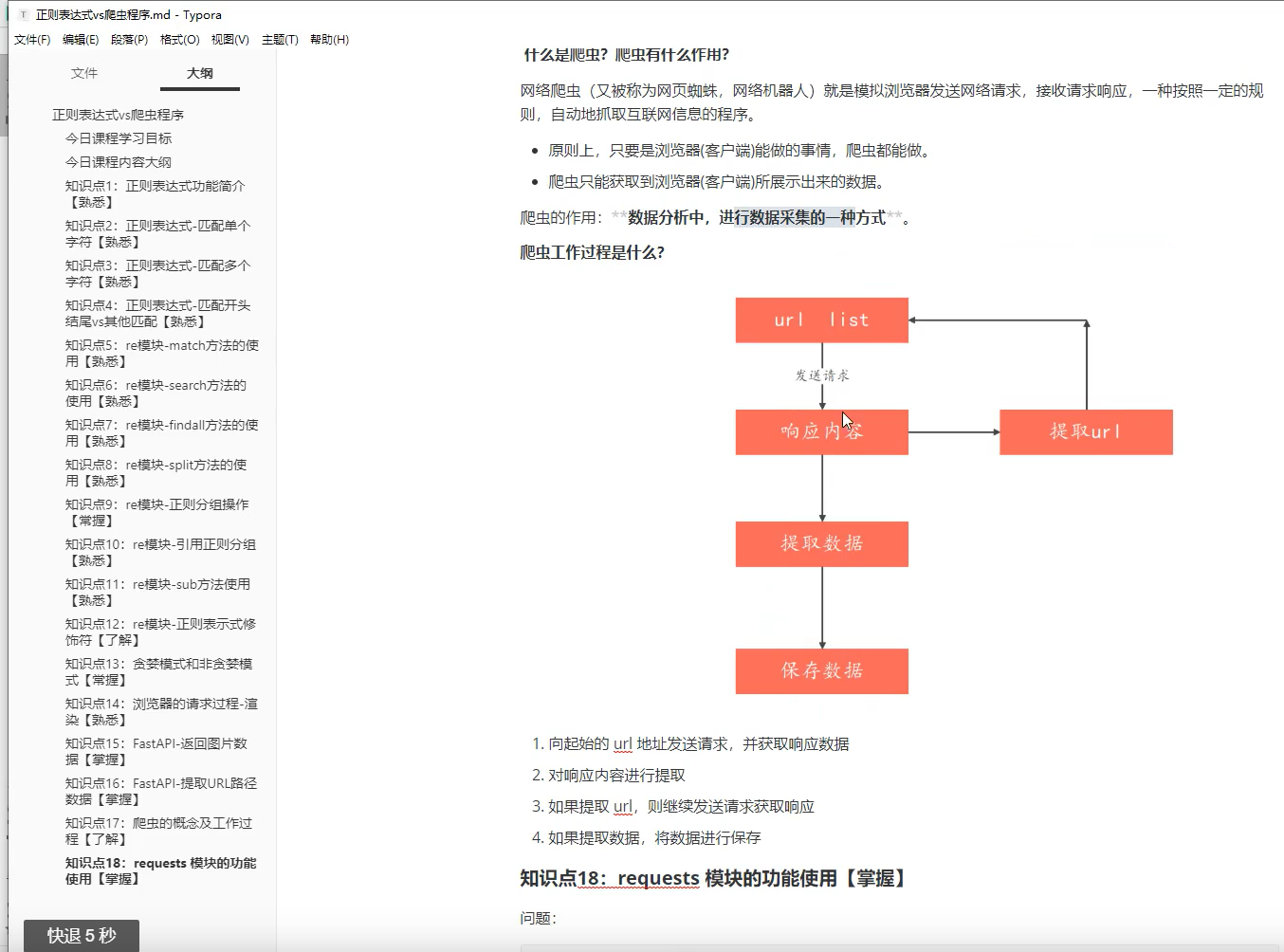
Task: Select outline item 知识点13 贪婪模式和非贪婪模式
Action: coord(158,671)
